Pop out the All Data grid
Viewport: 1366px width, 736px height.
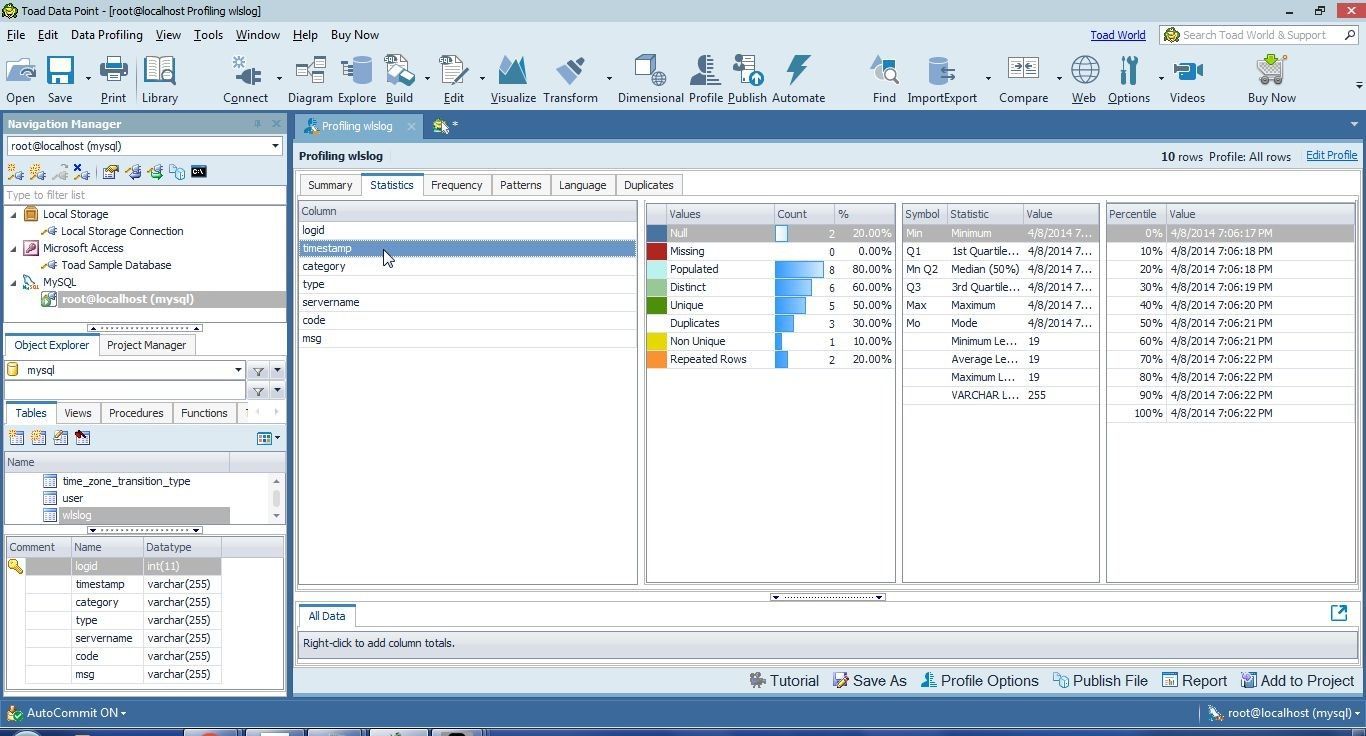(1339, 613)
